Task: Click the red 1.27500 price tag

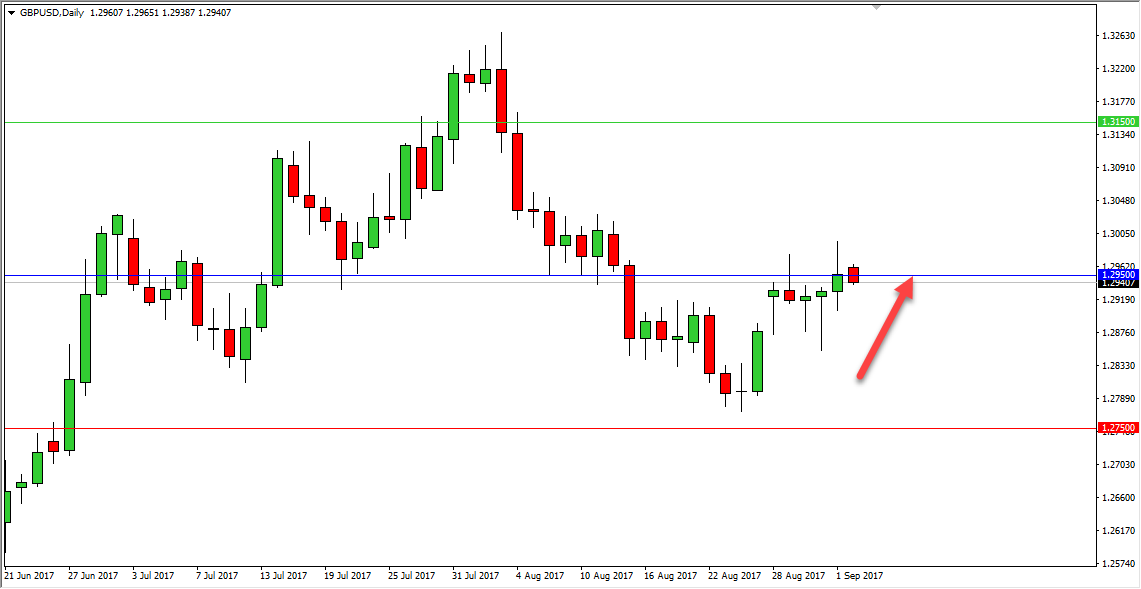Action: click(1118, 429)
